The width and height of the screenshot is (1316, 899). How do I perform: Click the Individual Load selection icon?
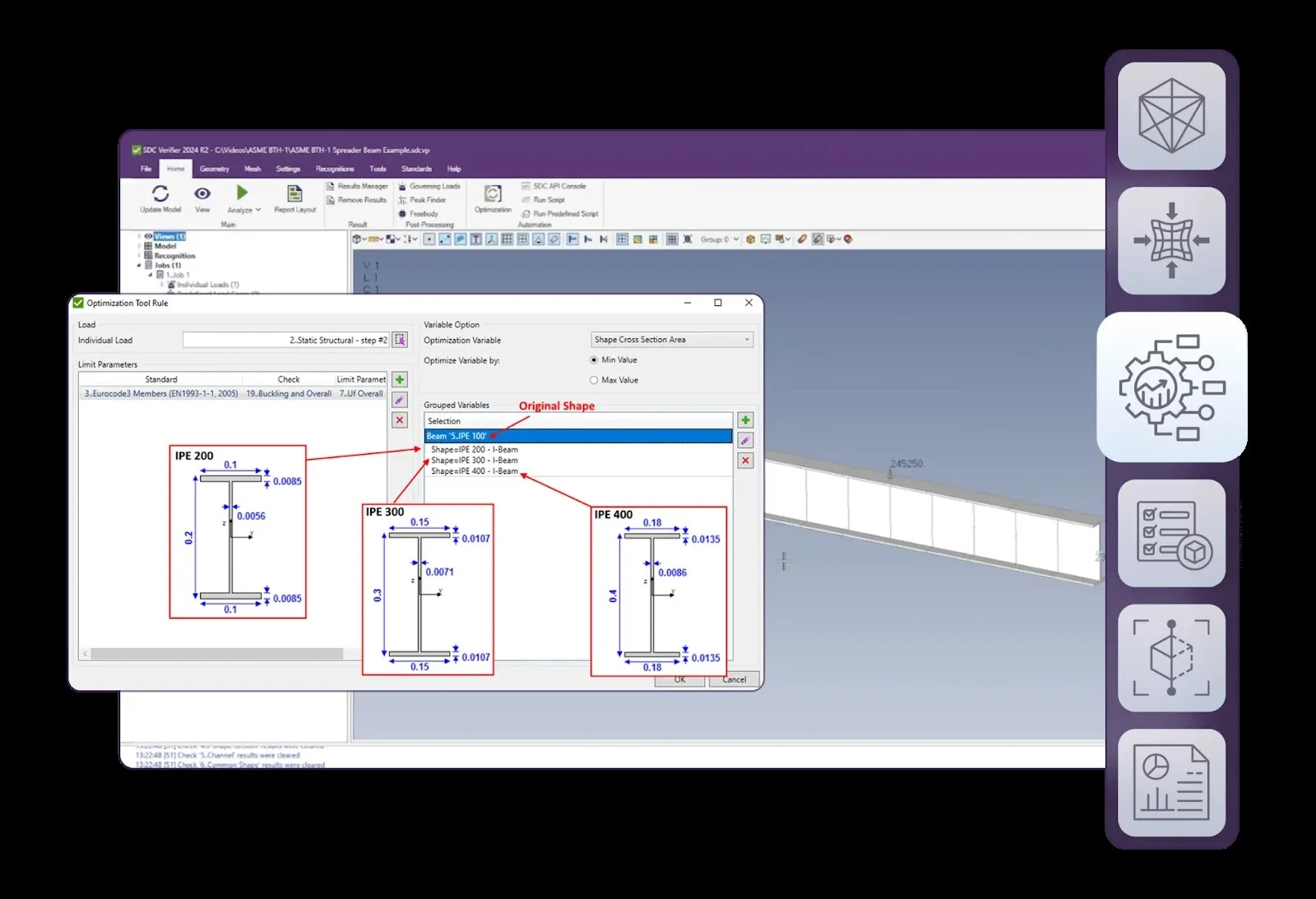[400, 340]
